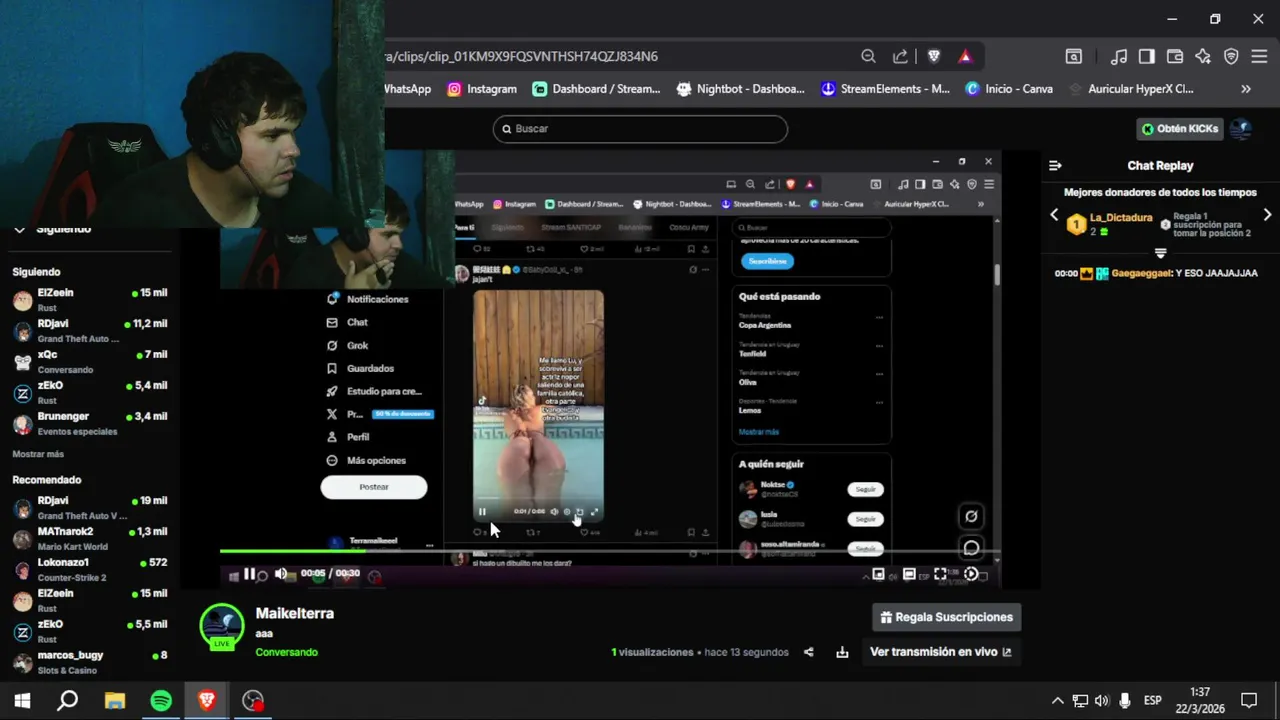The height and width of the screenshot is (720, 1280).
Task: Open Brave VPN shield icon
Action: [1231, 57]
